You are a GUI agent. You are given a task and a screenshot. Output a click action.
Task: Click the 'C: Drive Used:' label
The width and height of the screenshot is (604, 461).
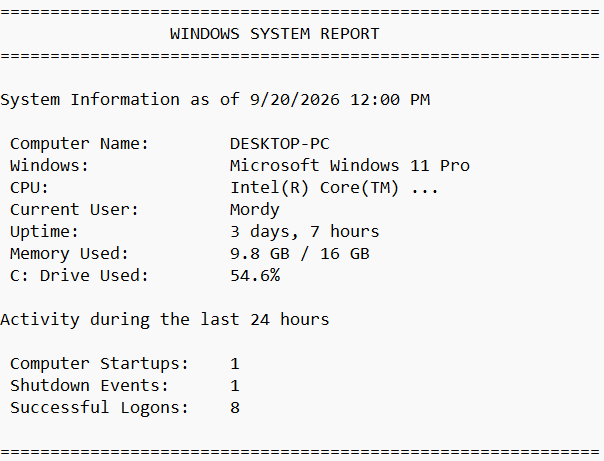pos(79,276)
